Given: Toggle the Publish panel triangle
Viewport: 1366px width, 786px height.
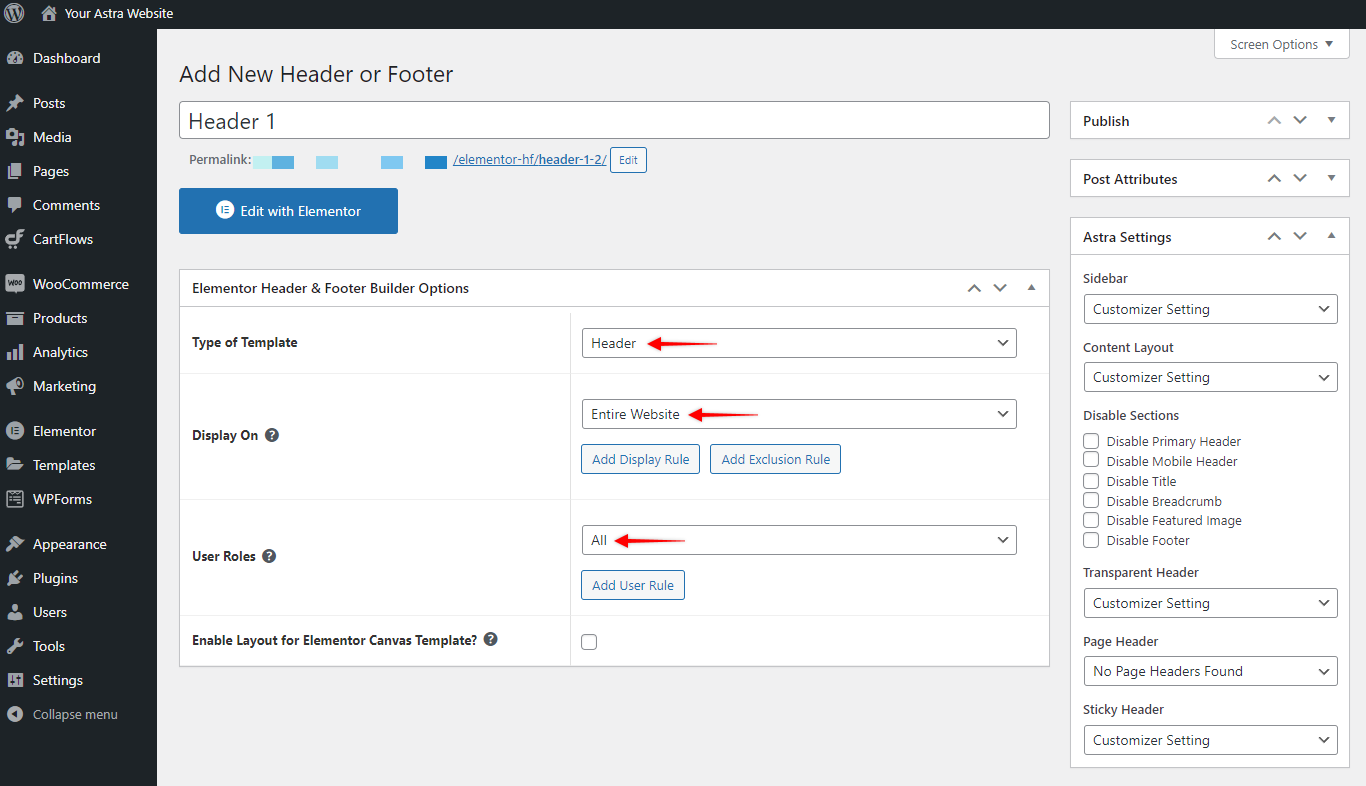Looking at the screenshot, I should [x=1331, y=120].
